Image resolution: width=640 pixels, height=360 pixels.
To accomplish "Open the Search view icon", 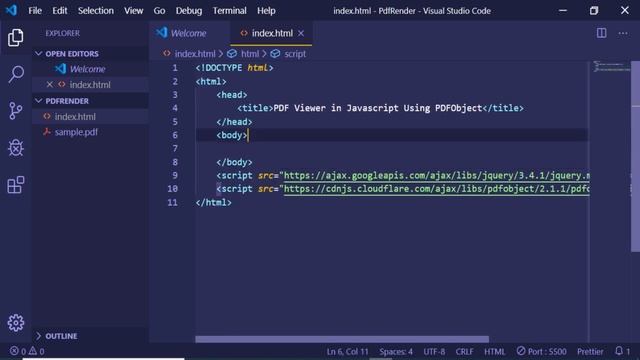I will [x=16, y=74].
